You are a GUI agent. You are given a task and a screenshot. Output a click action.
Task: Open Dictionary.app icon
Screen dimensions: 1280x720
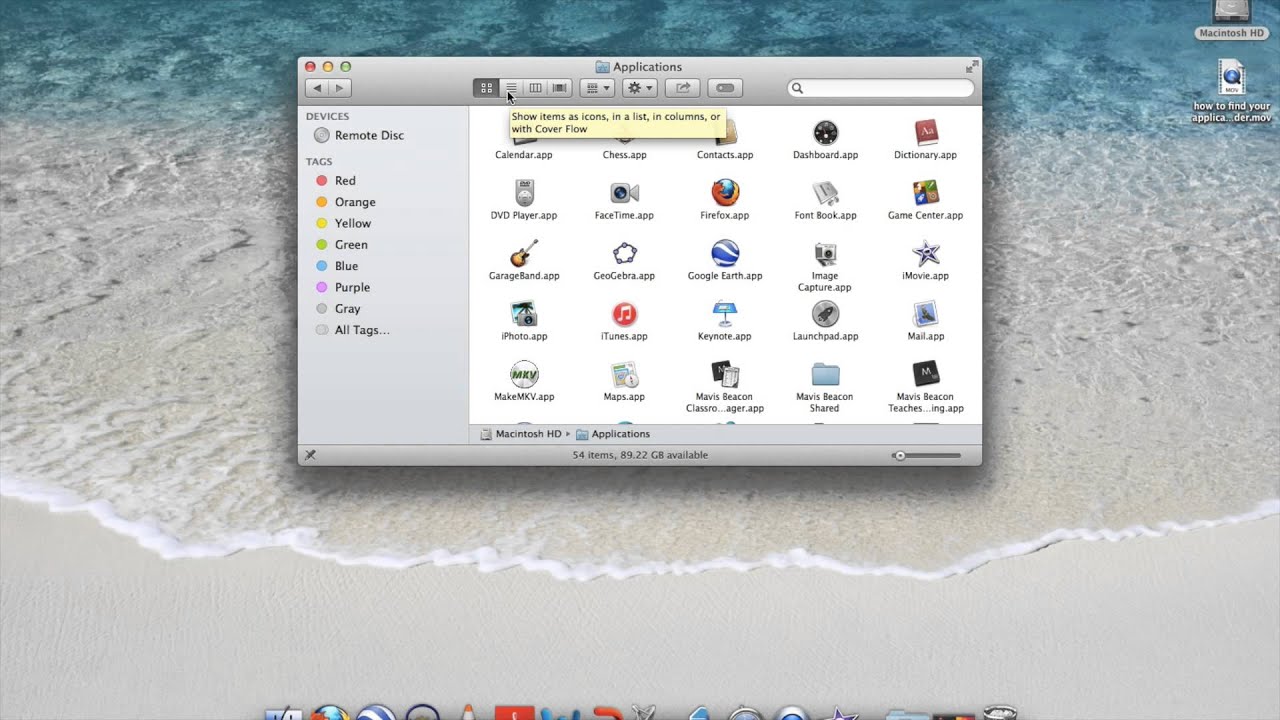click(x=926, y=133)
